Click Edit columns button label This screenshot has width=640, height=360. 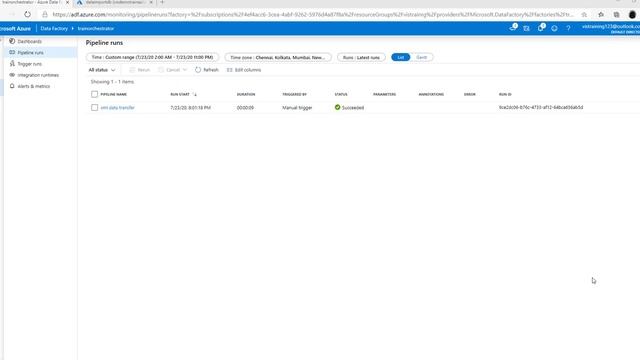[248, 70]
